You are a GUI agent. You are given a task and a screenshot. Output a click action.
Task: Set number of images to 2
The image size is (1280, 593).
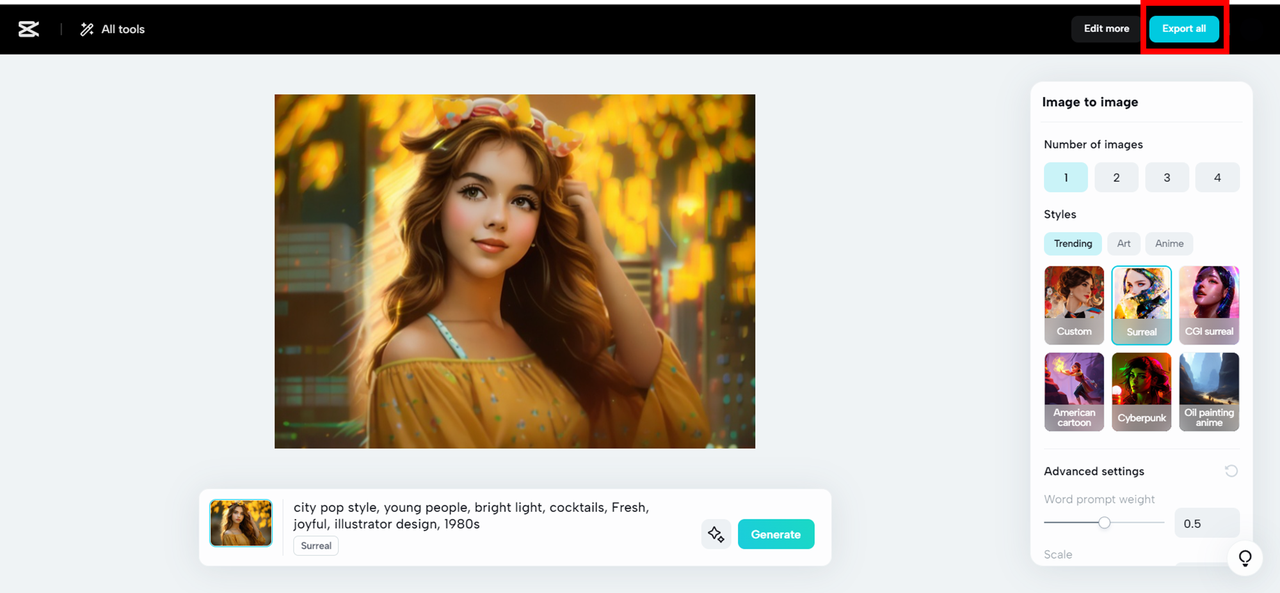(1116, 177)
